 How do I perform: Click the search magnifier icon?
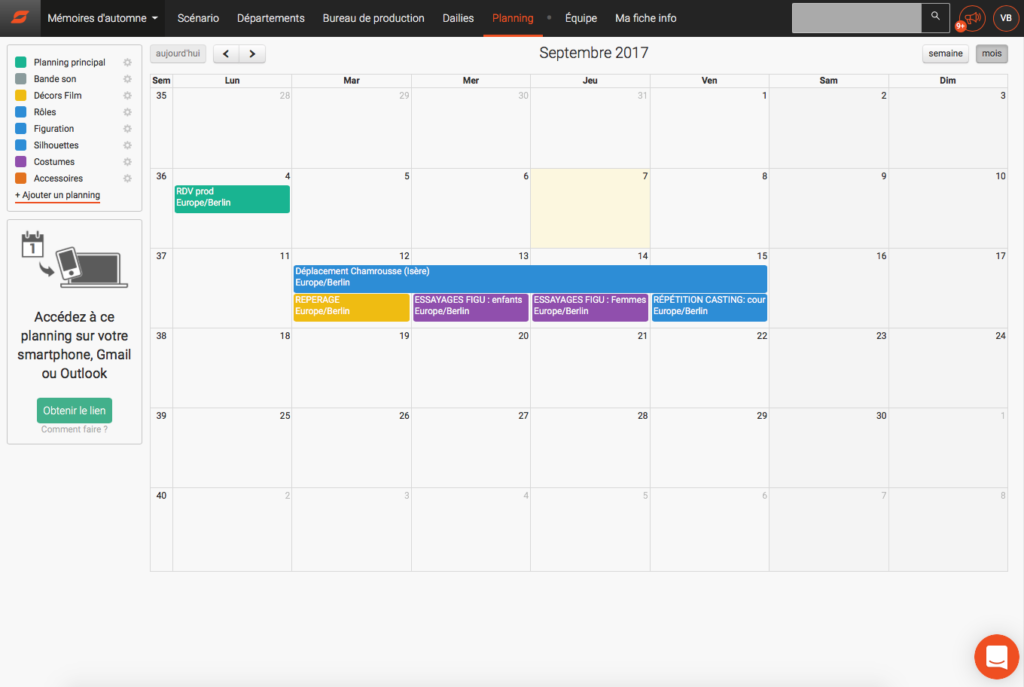pos(935,17)
